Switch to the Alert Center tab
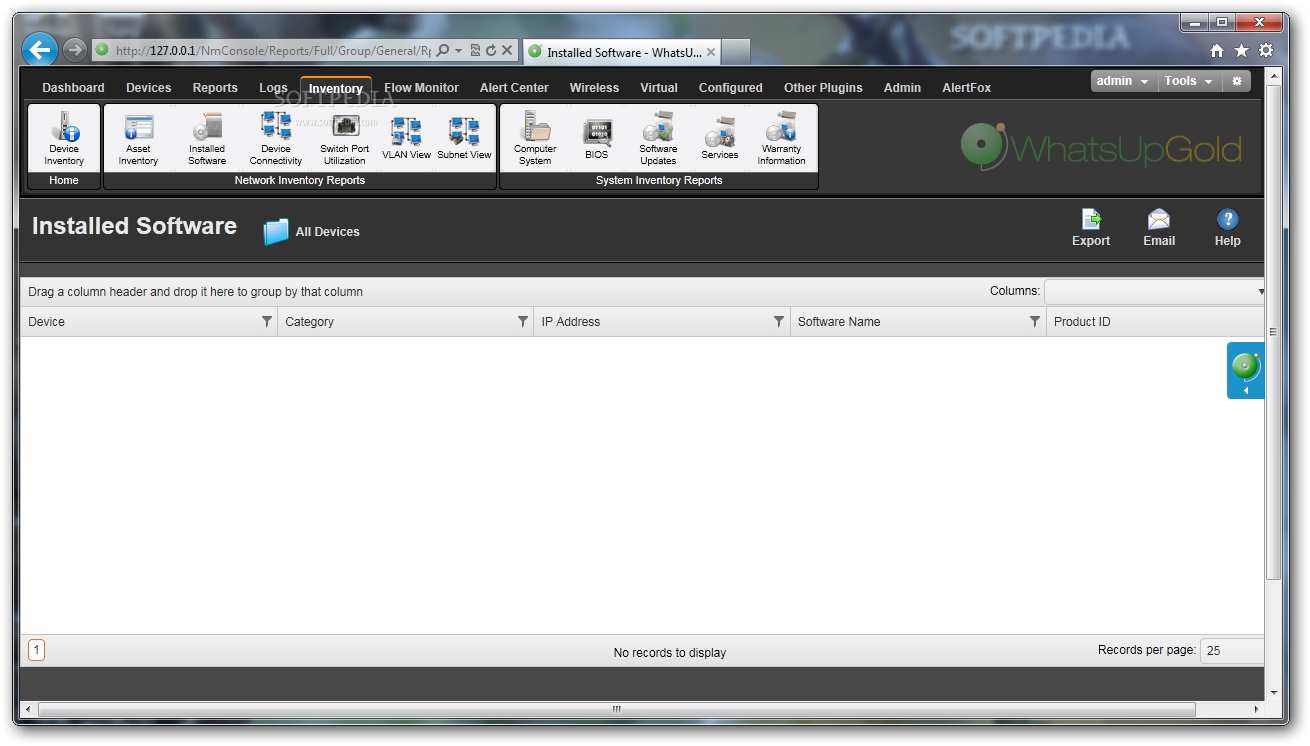 (x=514, y=88)
